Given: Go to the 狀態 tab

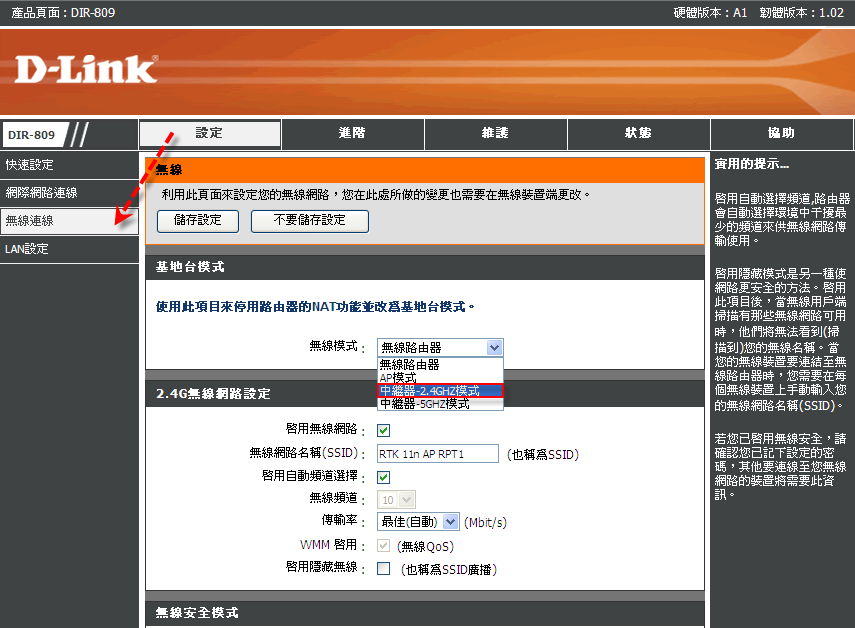Looking at the screenshot, I should point(638,133).
